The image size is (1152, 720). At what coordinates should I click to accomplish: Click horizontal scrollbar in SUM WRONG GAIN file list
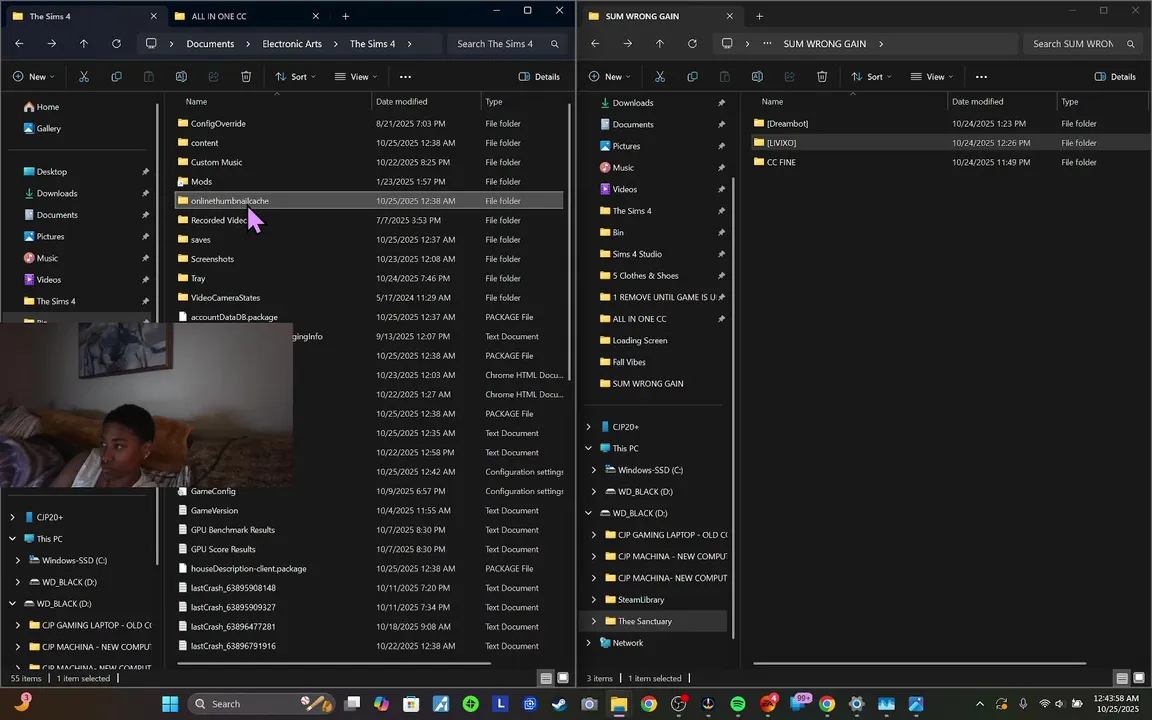coord(920,663)
